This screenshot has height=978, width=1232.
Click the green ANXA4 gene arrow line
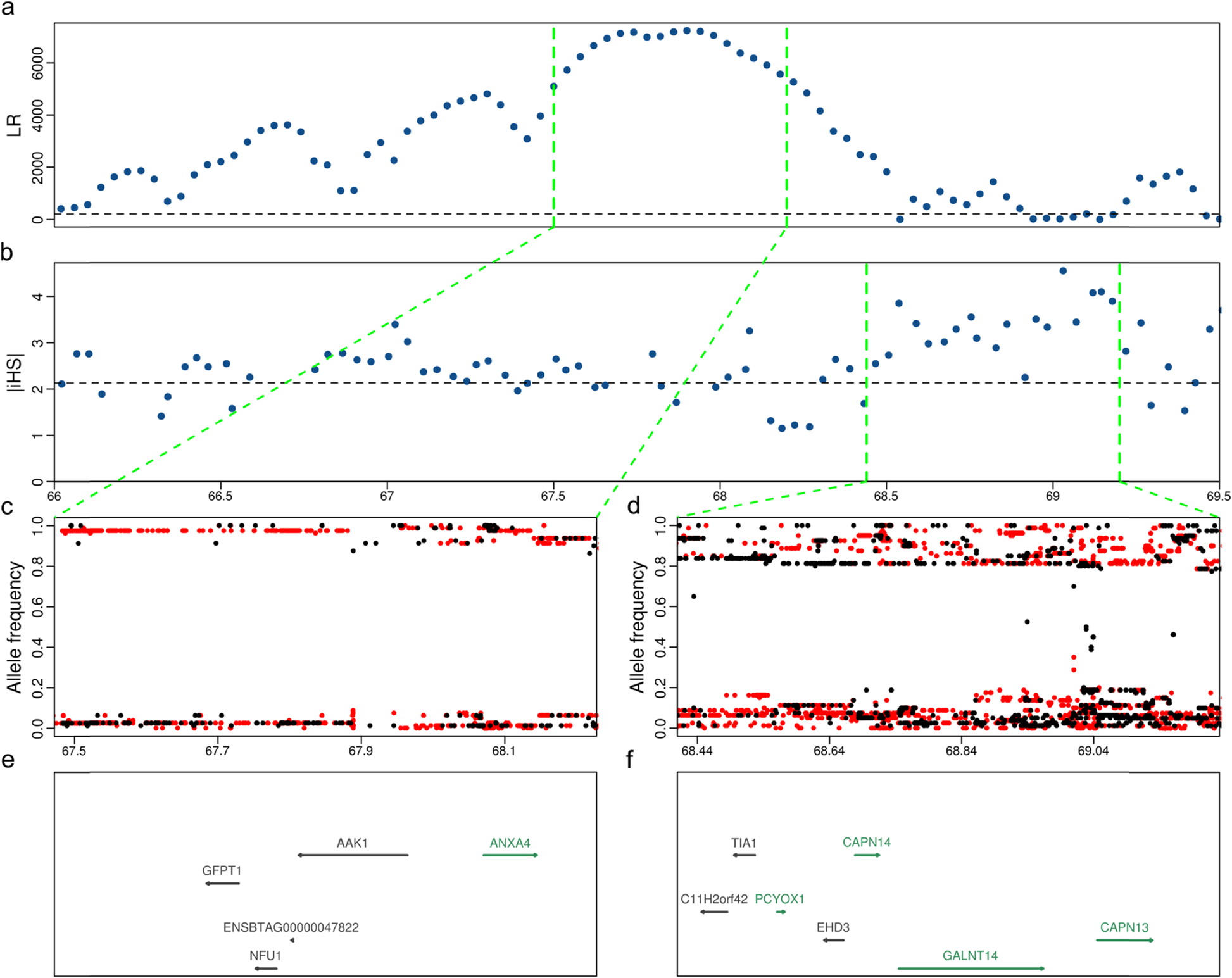click(510, 855)
